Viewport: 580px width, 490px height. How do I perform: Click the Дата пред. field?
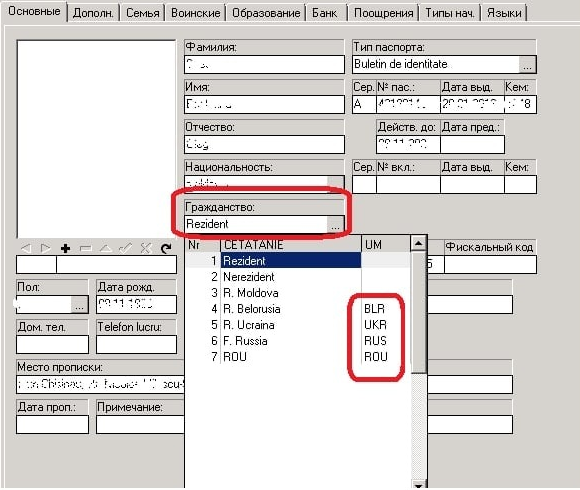(472, 144)
